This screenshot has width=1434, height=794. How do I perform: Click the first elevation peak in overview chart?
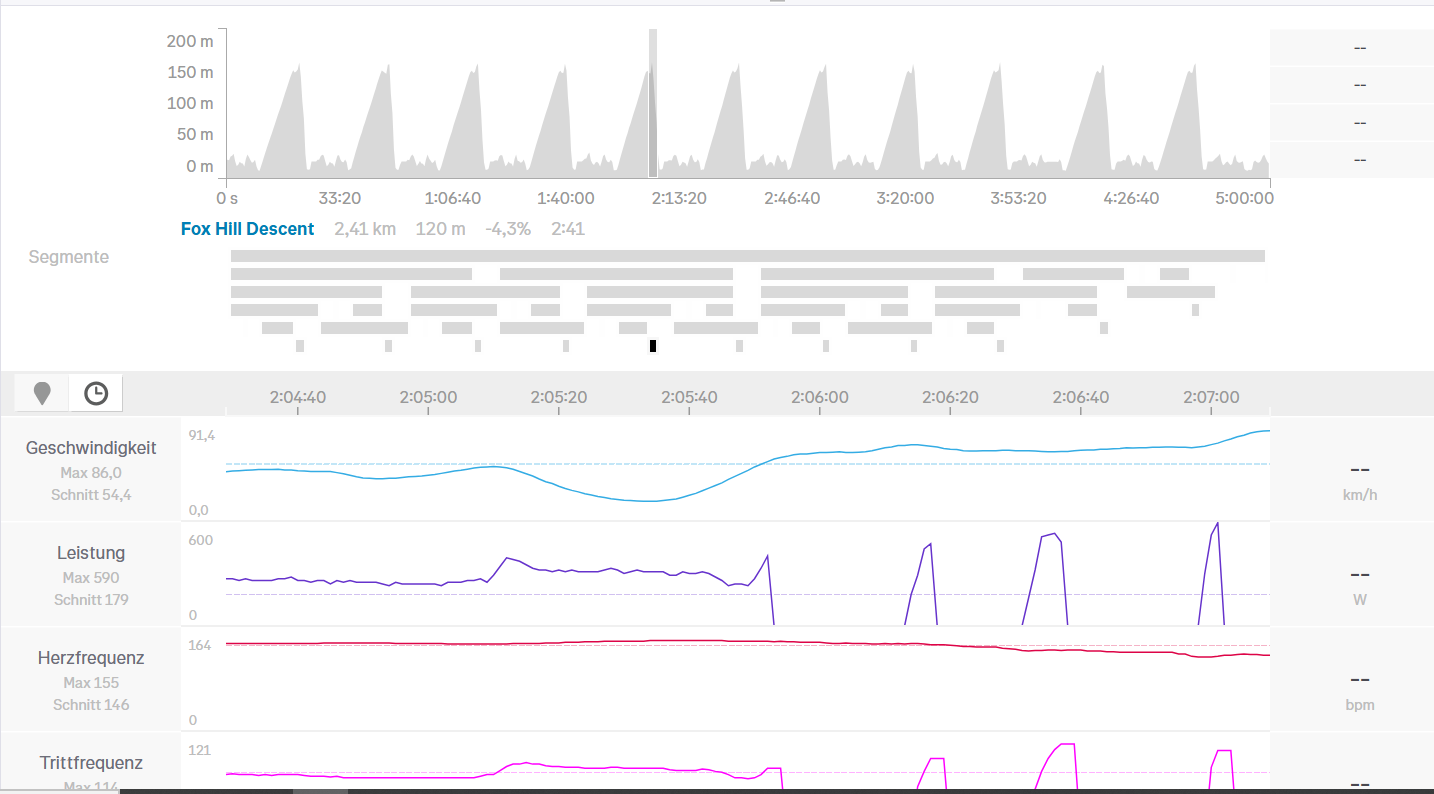point(295,72)
